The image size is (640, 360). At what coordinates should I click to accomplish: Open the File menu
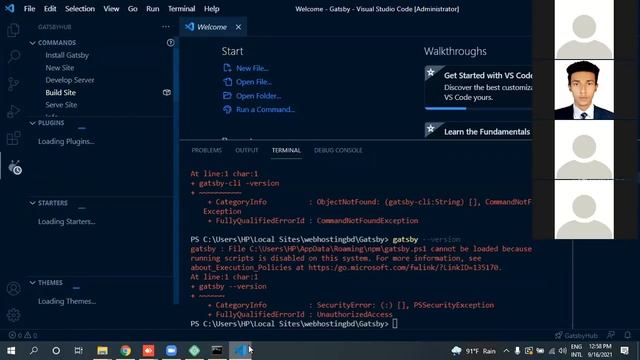click(29, 9)
